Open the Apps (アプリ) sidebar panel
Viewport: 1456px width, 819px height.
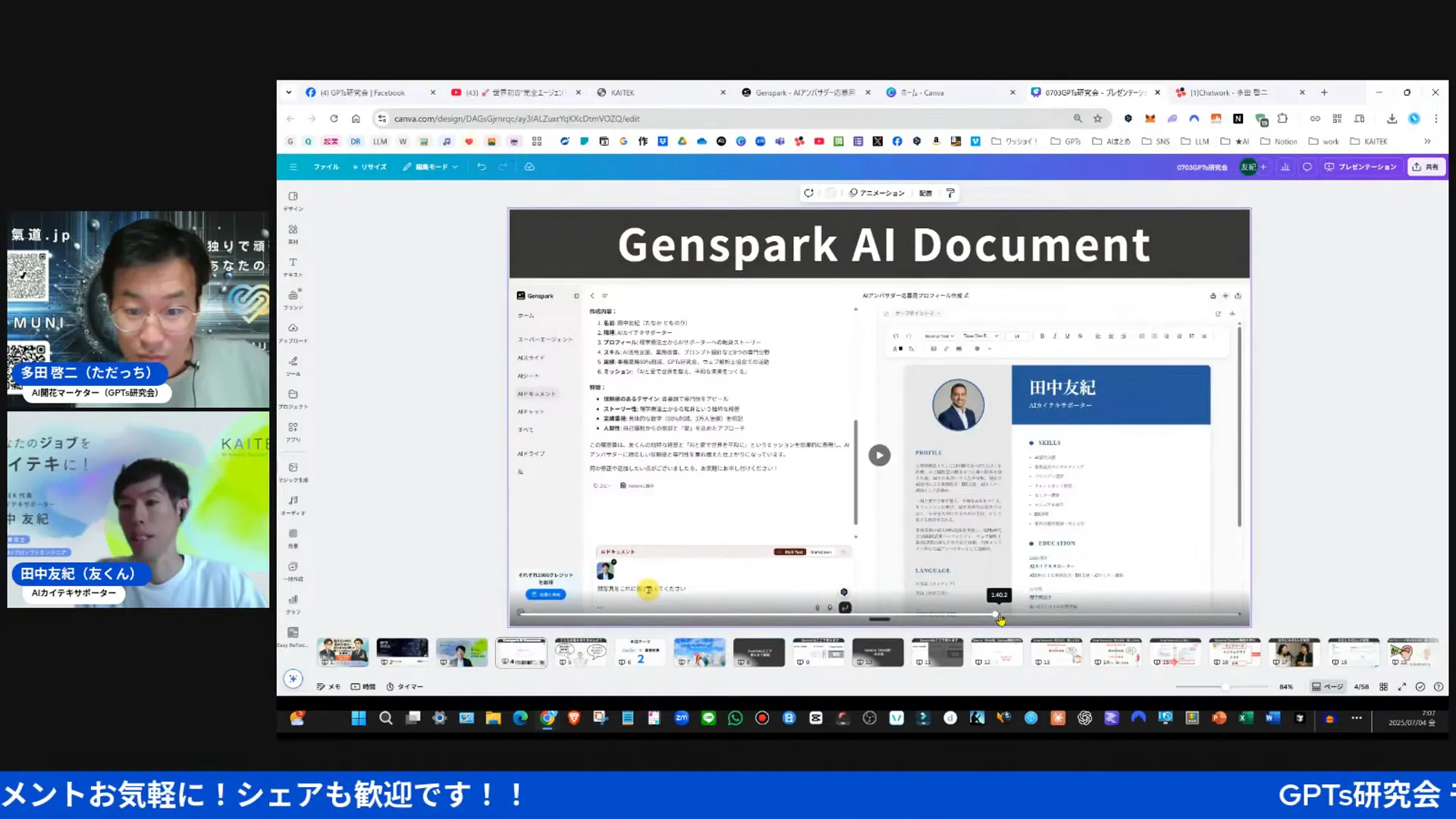tap(293, 431)
